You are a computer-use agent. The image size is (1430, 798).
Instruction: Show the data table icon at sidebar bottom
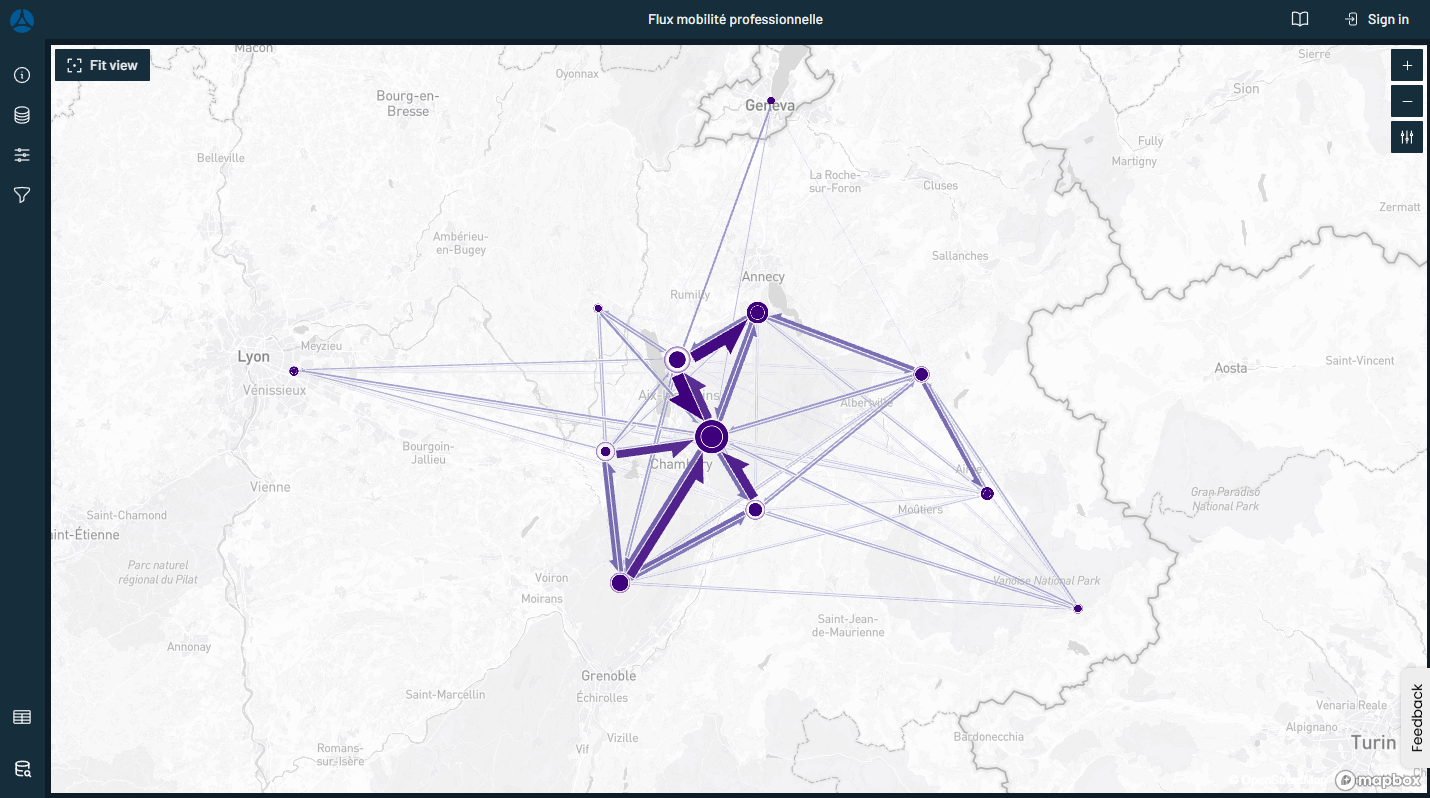coord(22,717)
